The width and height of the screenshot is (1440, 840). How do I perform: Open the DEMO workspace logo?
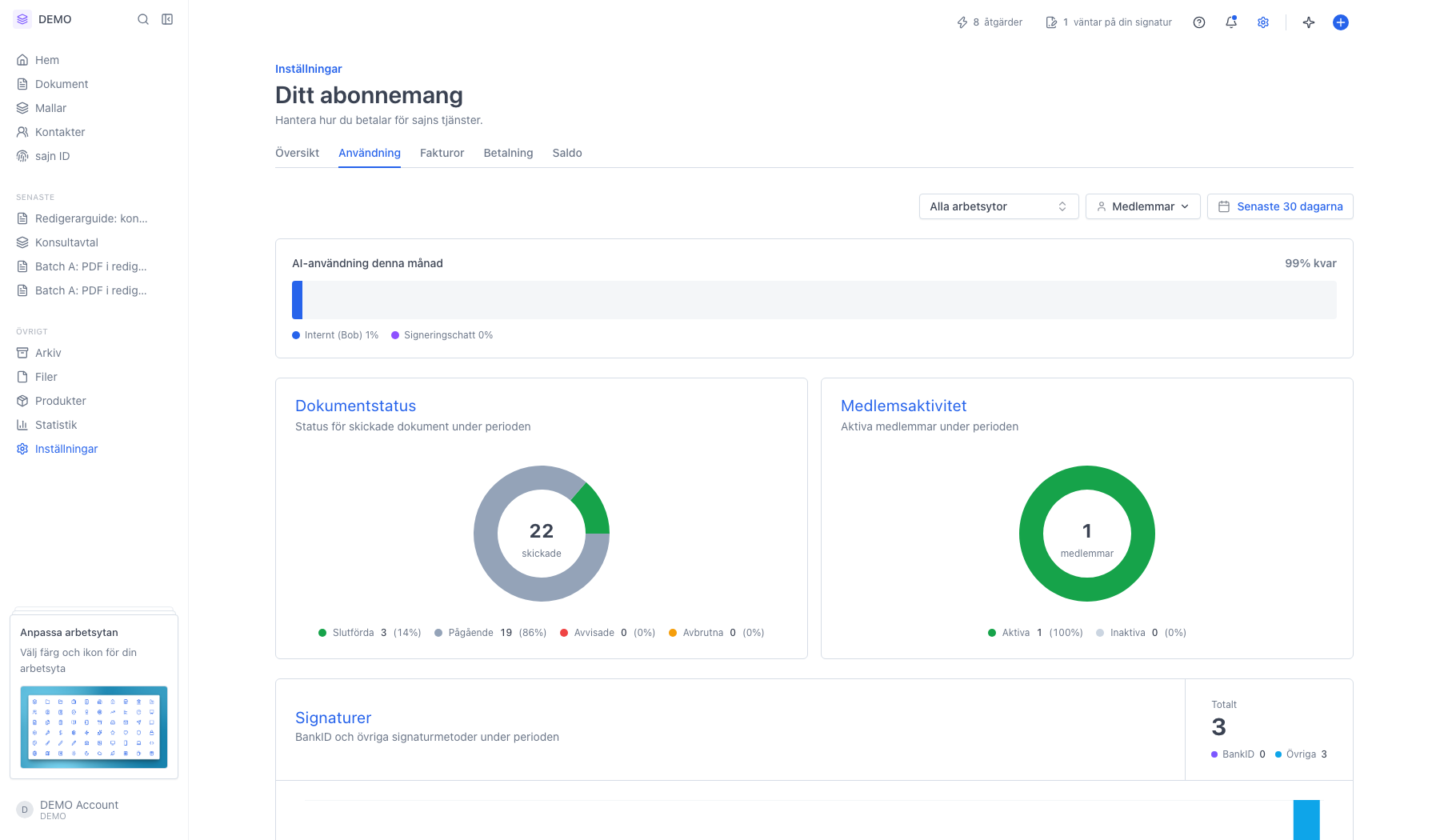pyautogui.click(x=22, y=19)
